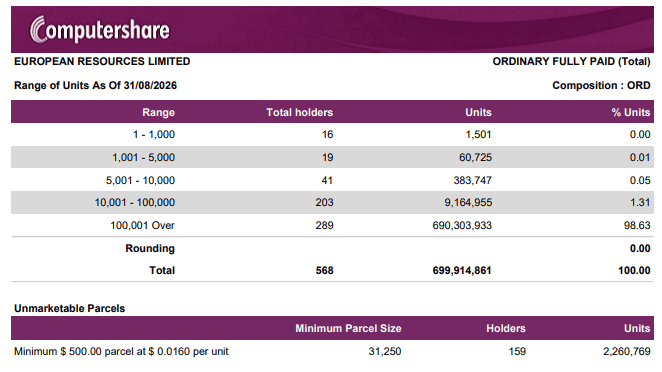Screen dimensions: 662x372
Task: Click the 5,001 - 10,000 range cell
Action: pos(140,180)
